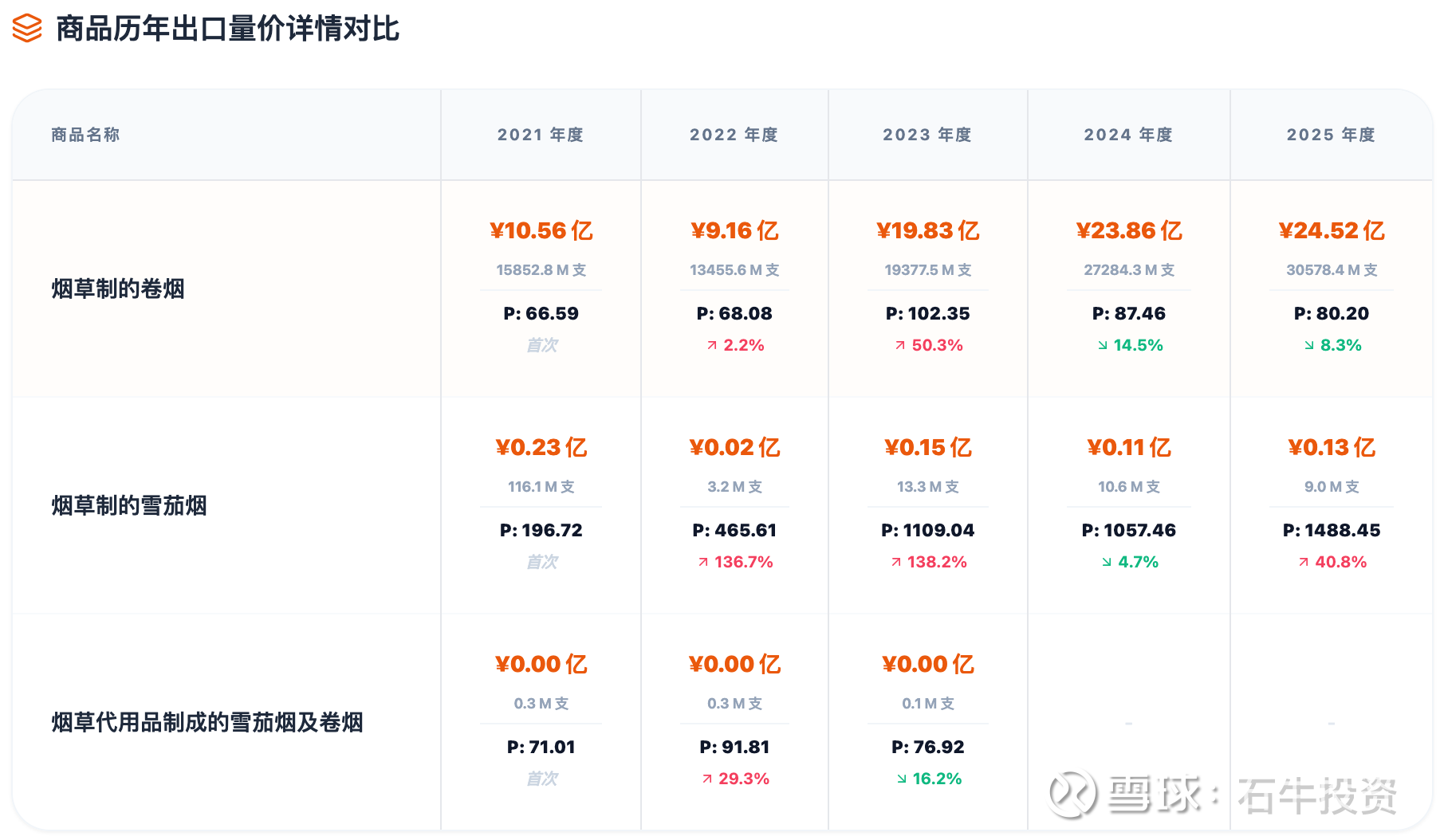Click up arrow beside cigarette 2.2% change

click(712, 346)
